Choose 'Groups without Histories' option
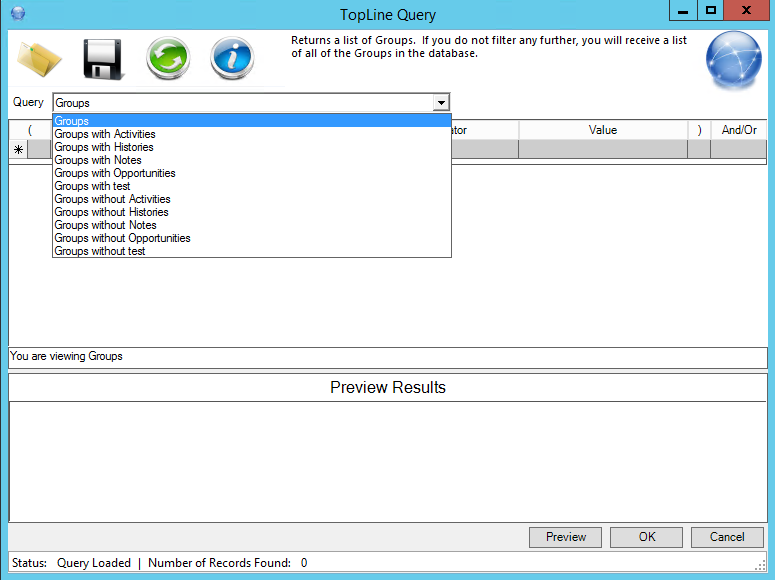The image size is (775, 580). [252, 212]
